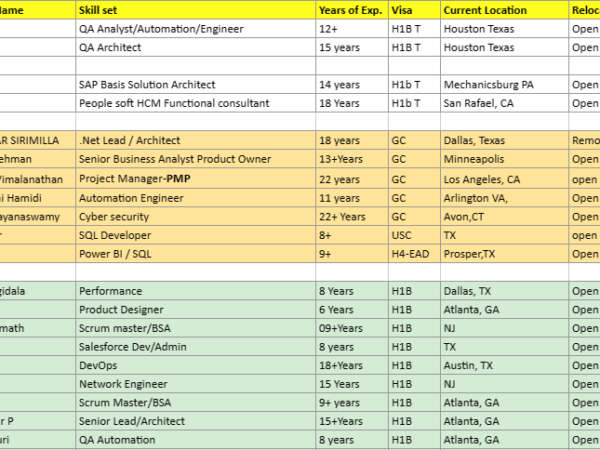Click the "San Rafael, CA" location cell
This screenshot has height=450, width=600.
(x=479, y=103)
